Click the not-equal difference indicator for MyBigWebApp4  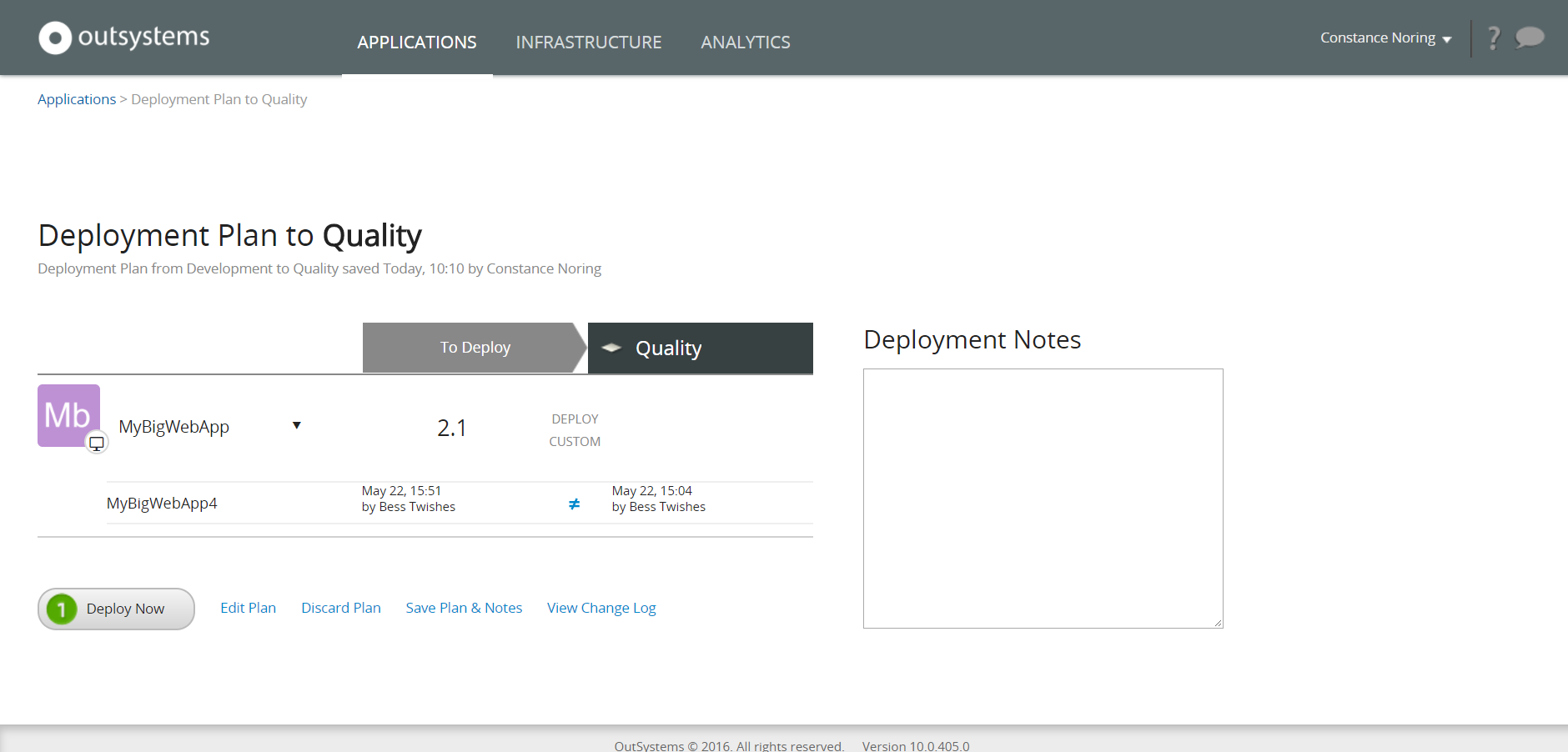pyautogui.click(x=574, y=503)
